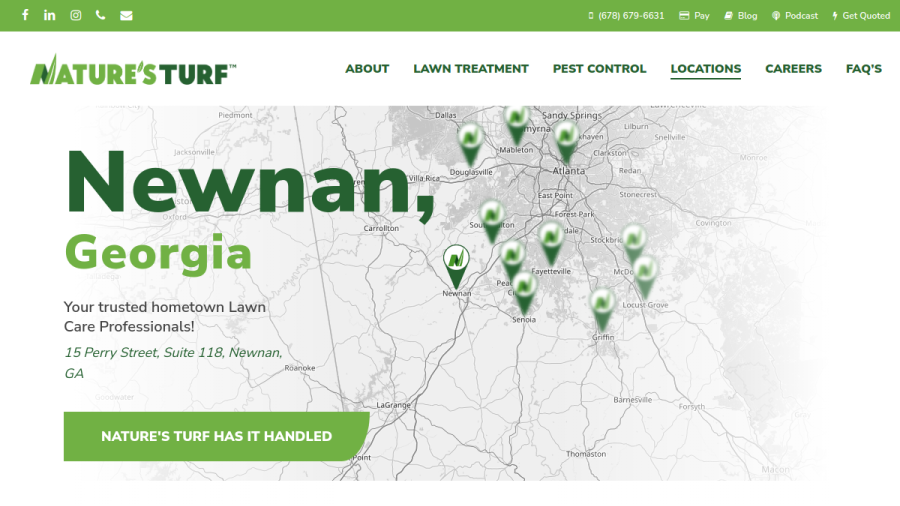Open the About menu
The width and height of the screenshot is (900, 506).
coord(367,69)
